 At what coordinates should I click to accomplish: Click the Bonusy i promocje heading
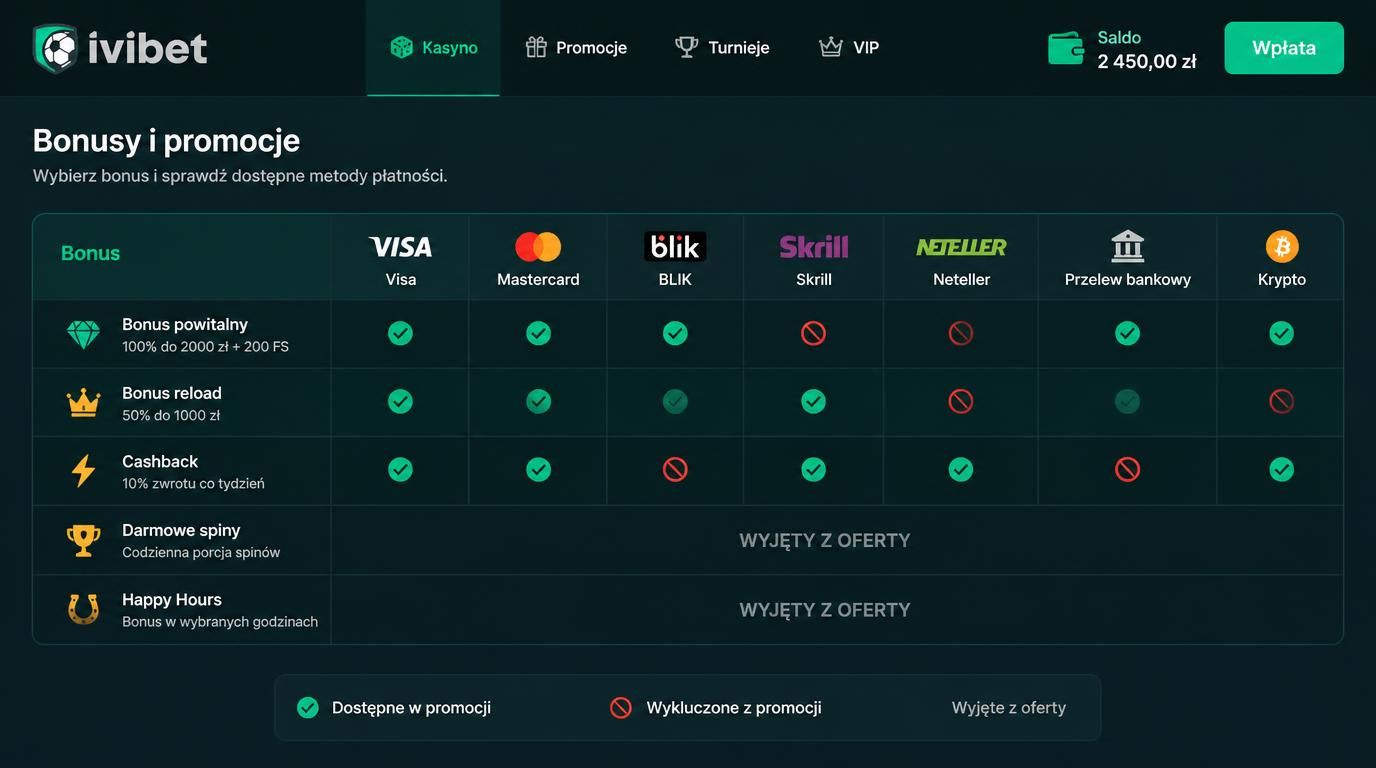coord(166,140)
